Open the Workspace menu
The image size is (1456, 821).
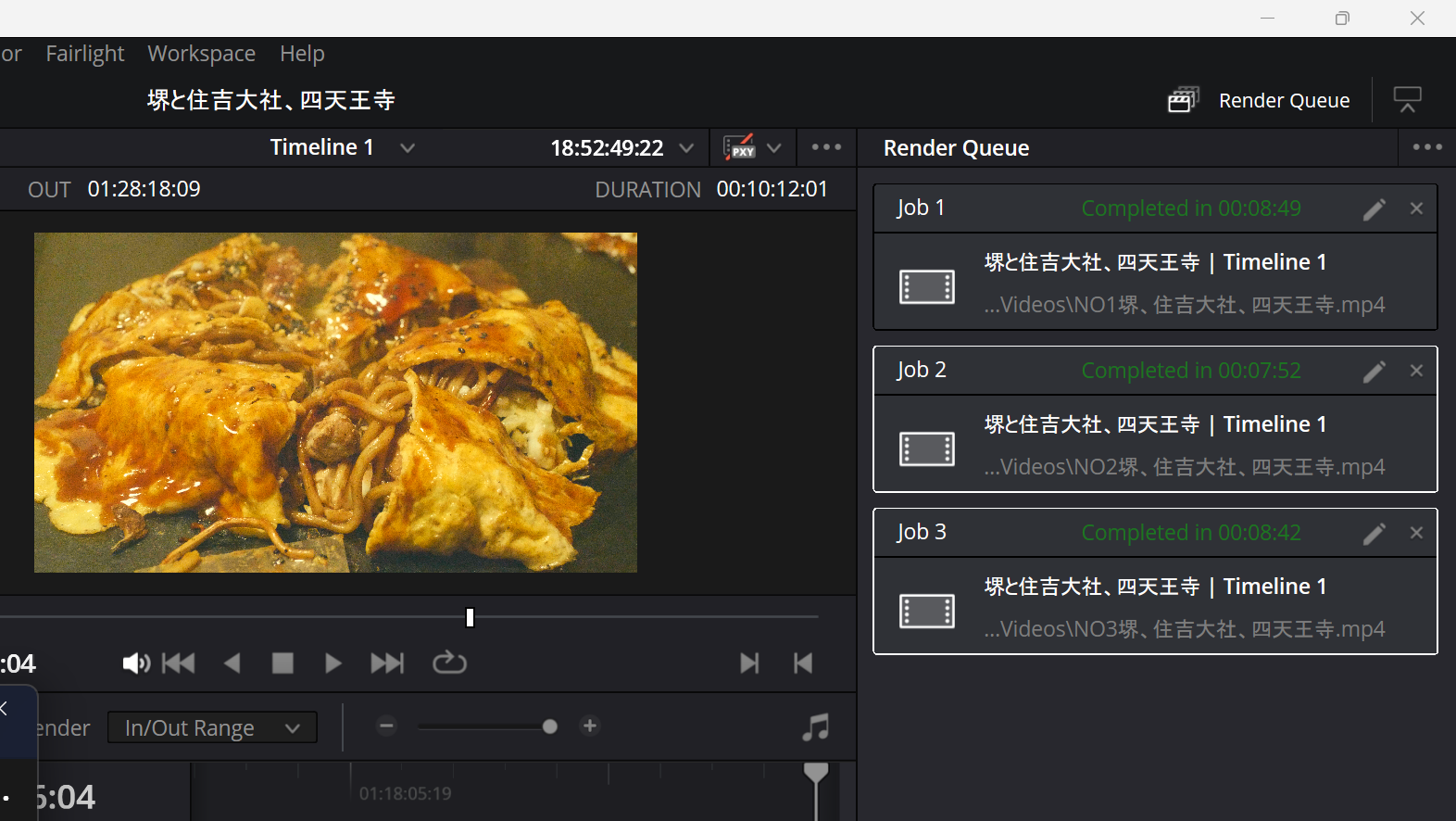tap(201, 54)
